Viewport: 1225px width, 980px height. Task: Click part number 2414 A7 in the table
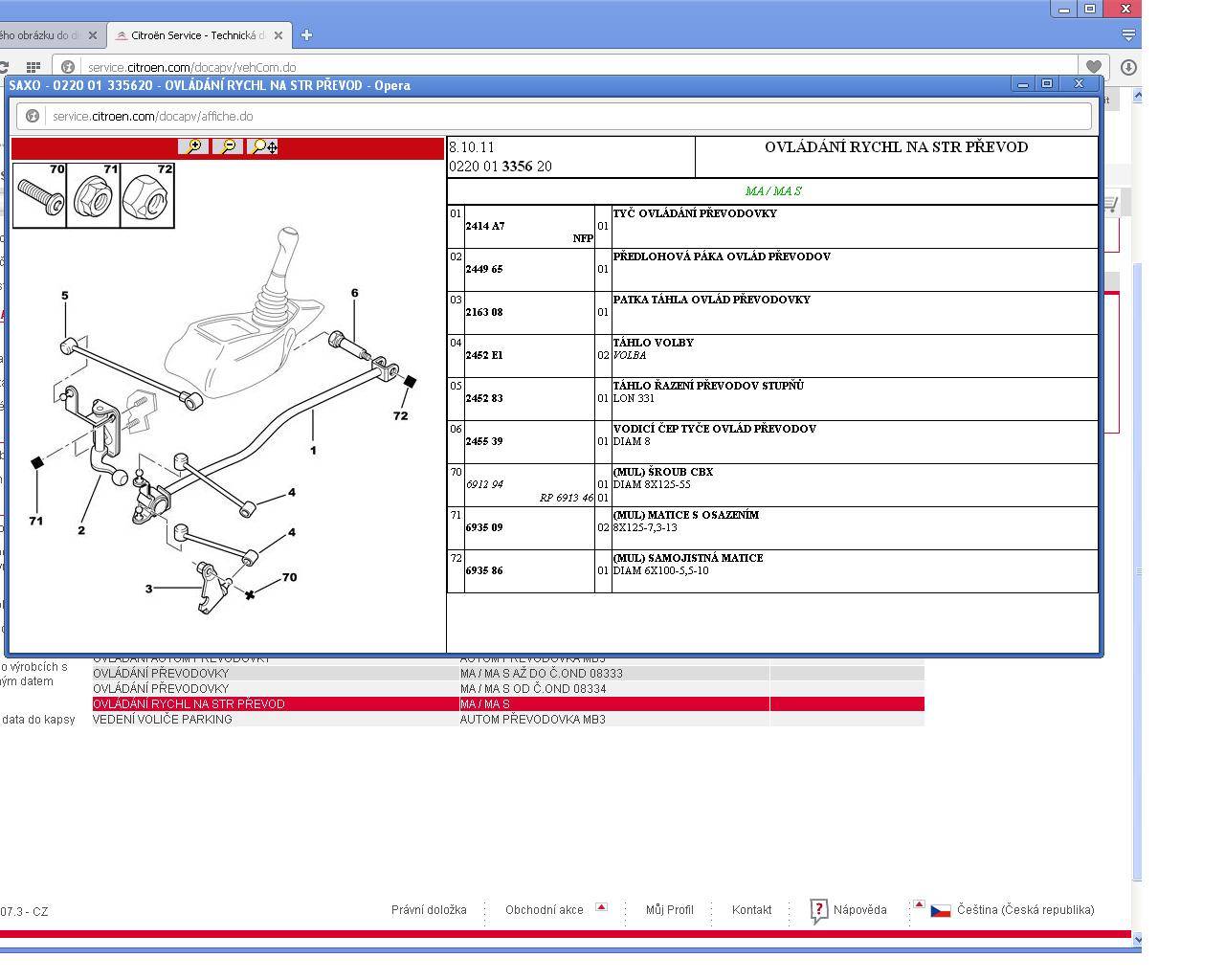click(484, 227)
